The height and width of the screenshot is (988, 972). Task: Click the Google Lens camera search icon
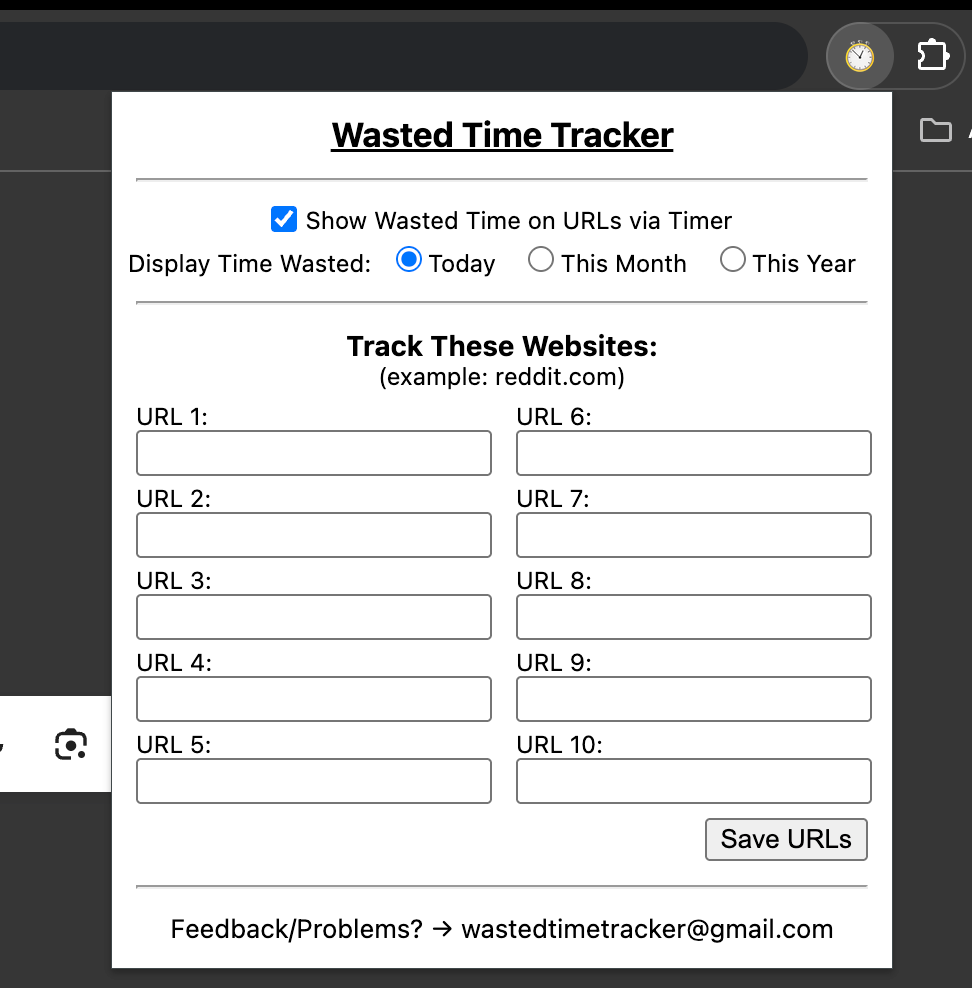pyautogui.click(x=71, y=745)
